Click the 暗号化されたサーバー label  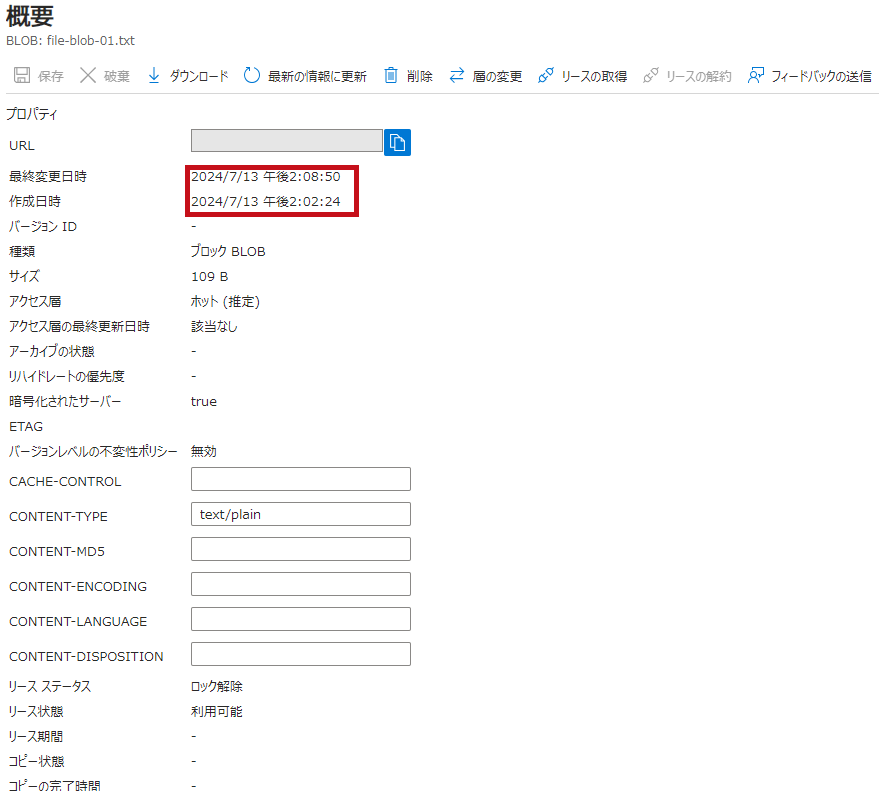[65, 402]
